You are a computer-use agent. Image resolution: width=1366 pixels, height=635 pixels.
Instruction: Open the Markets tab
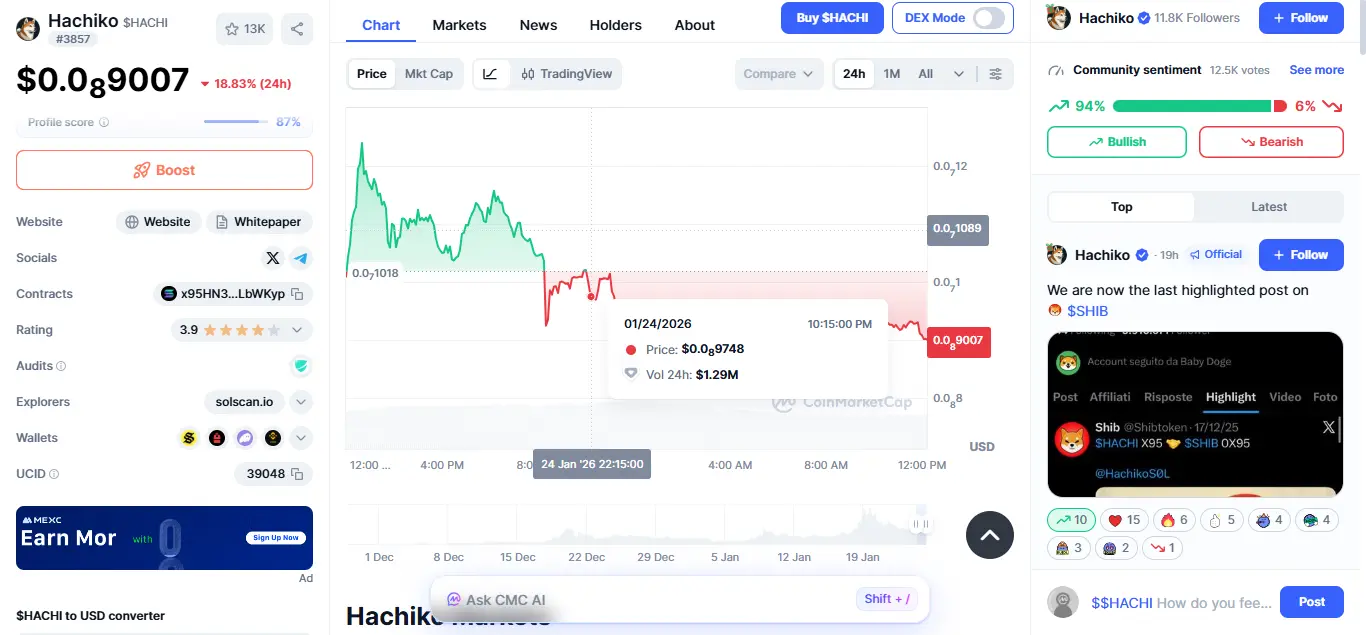coord(459,25)
